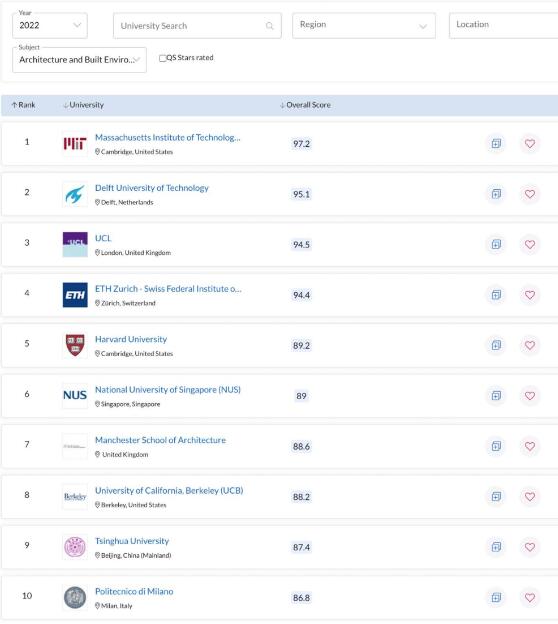Favorite ETH Zurich using heart icon

coord(530,295)
